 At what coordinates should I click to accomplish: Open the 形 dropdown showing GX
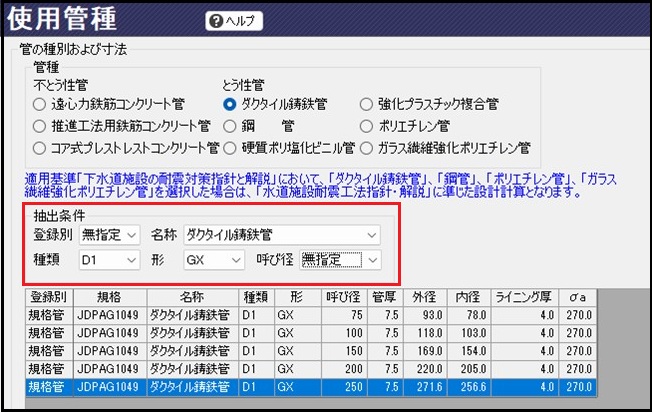214,260
